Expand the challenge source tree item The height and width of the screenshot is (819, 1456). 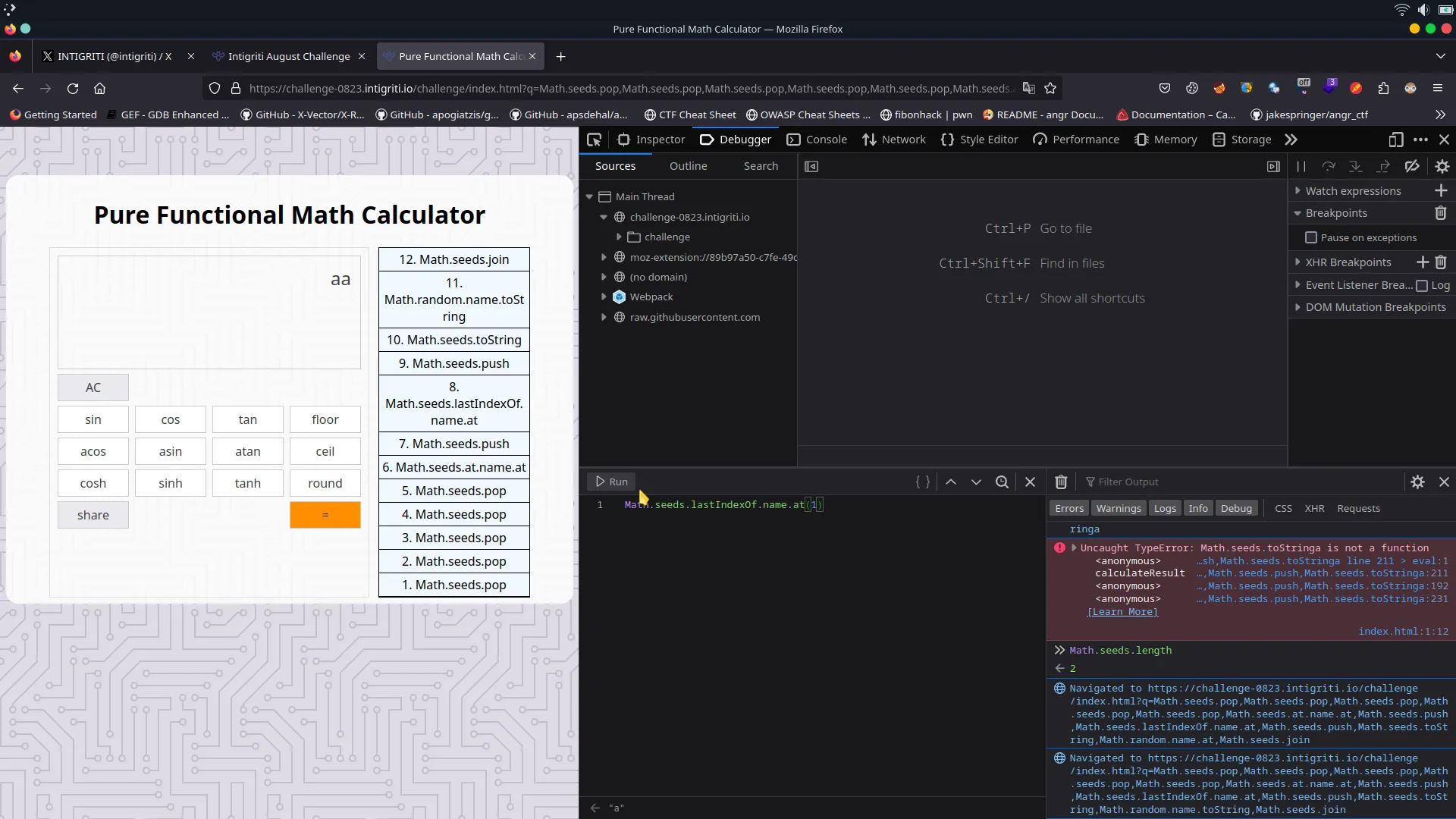pyautogui.click(x=619, y=237)
